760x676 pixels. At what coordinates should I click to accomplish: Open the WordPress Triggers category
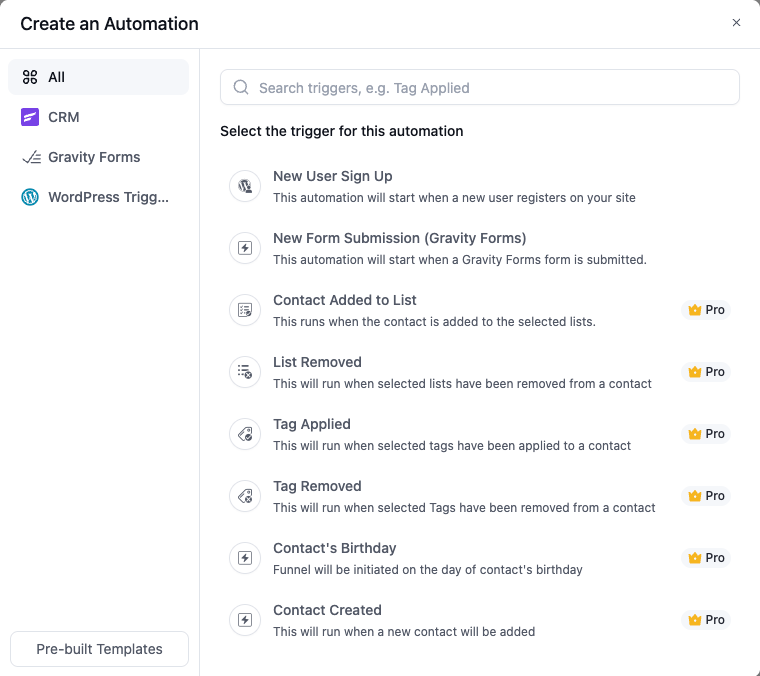(98, 197)
